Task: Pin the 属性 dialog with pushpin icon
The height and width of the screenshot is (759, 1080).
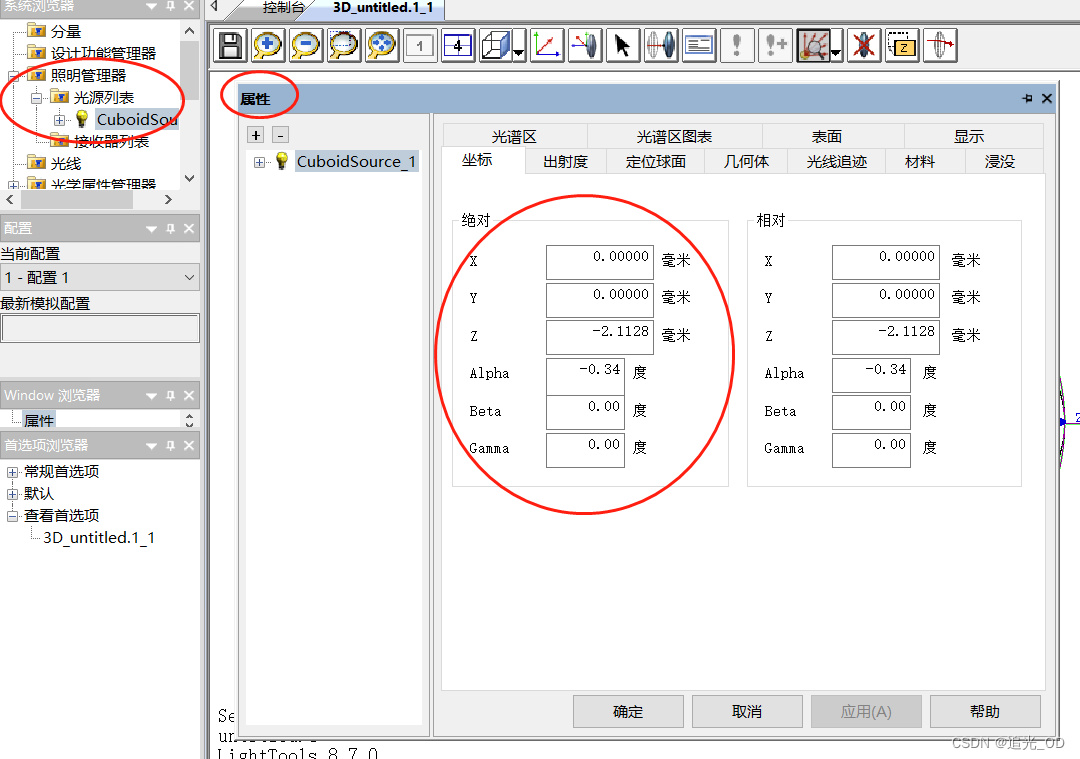Action: [1027, 98]
